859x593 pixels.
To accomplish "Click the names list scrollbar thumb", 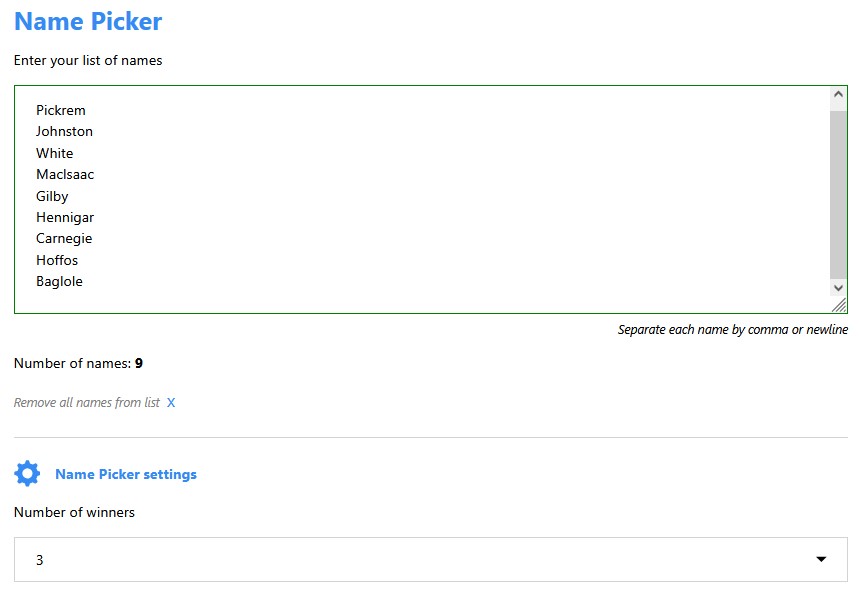I will tap(838, 190).
